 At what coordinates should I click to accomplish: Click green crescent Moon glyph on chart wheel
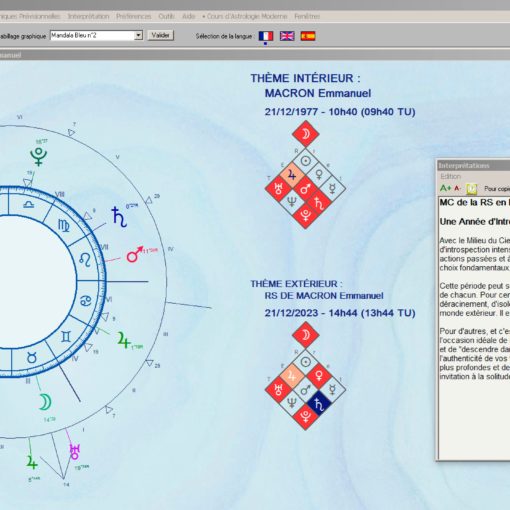(x=45, y=402)
